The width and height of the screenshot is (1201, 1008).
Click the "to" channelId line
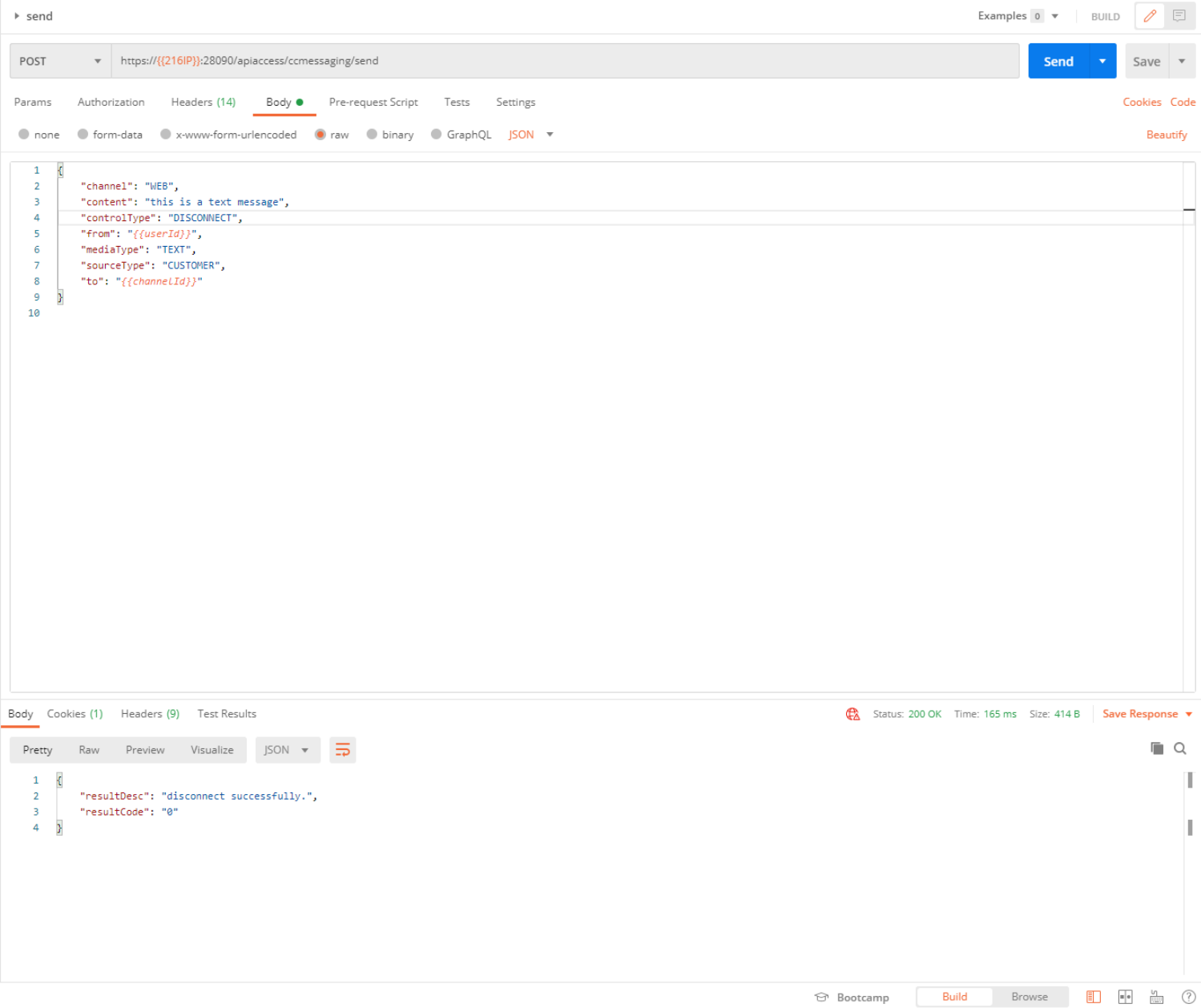tap(142, 281)
